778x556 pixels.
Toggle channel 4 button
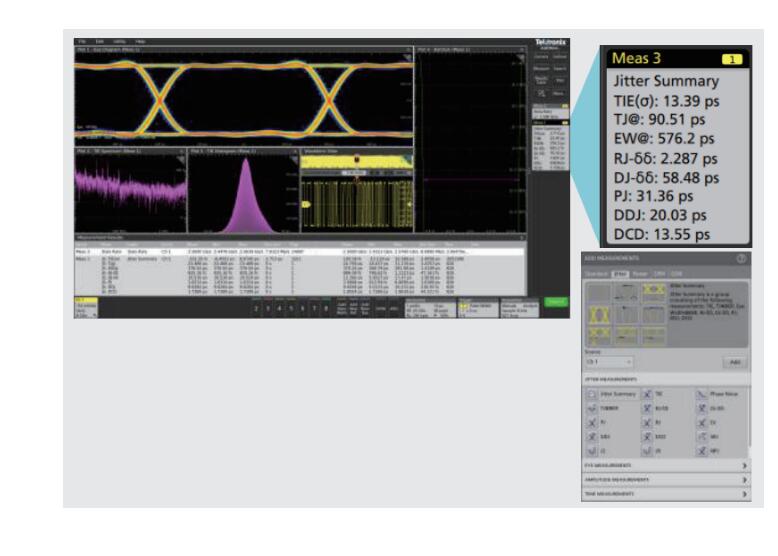click(x=279, y=309)
